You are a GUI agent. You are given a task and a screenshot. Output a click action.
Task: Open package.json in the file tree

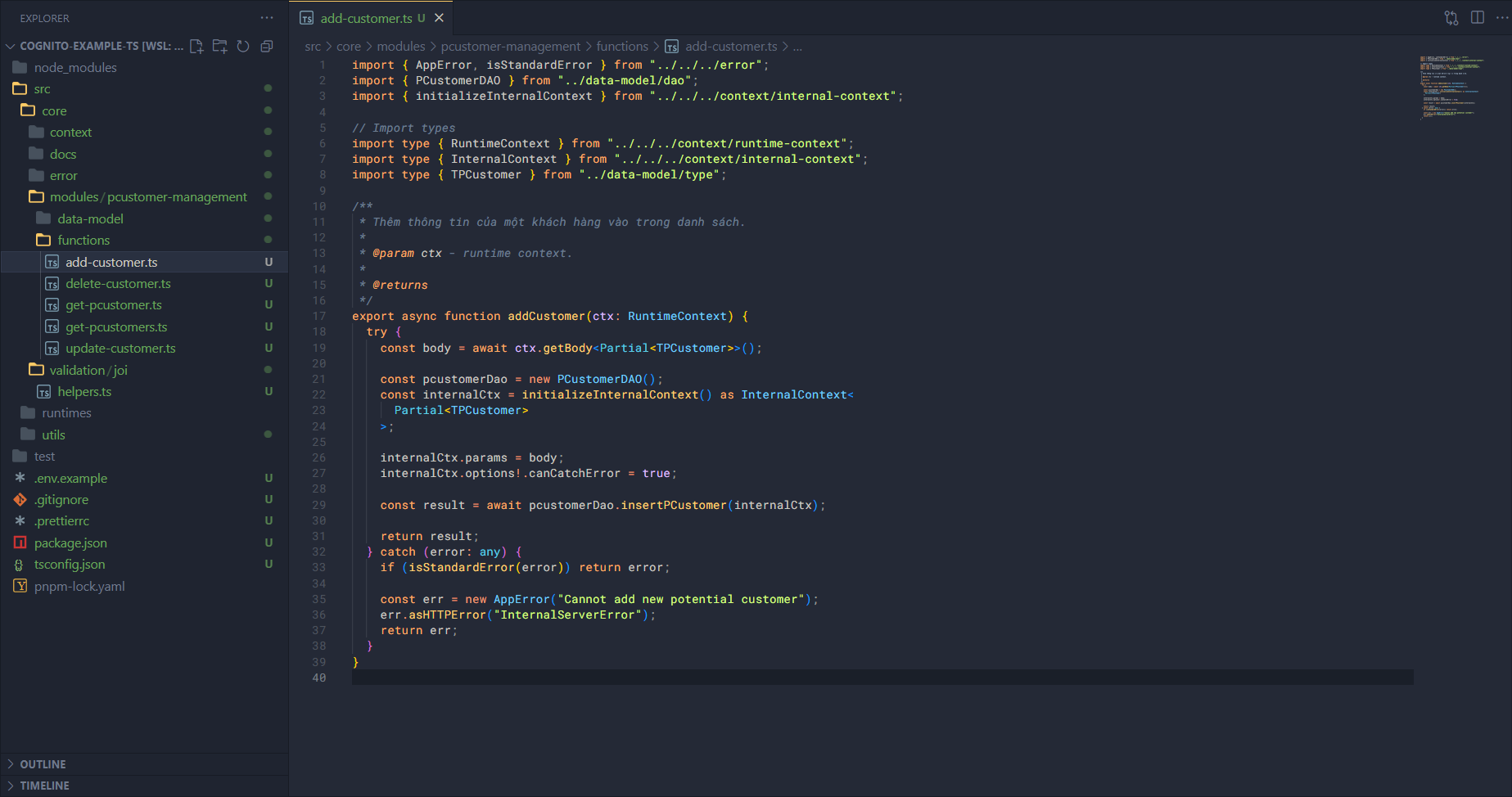[x=70, y=543]
